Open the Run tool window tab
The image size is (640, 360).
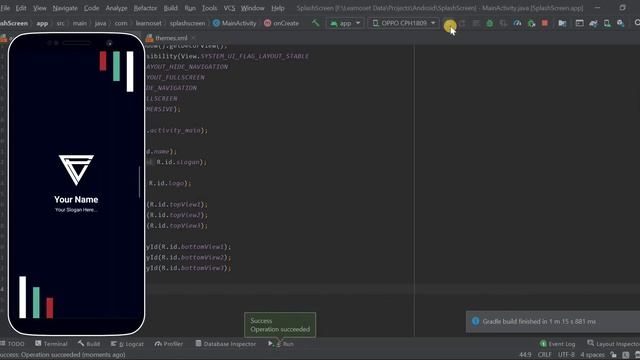click(281, 344)
